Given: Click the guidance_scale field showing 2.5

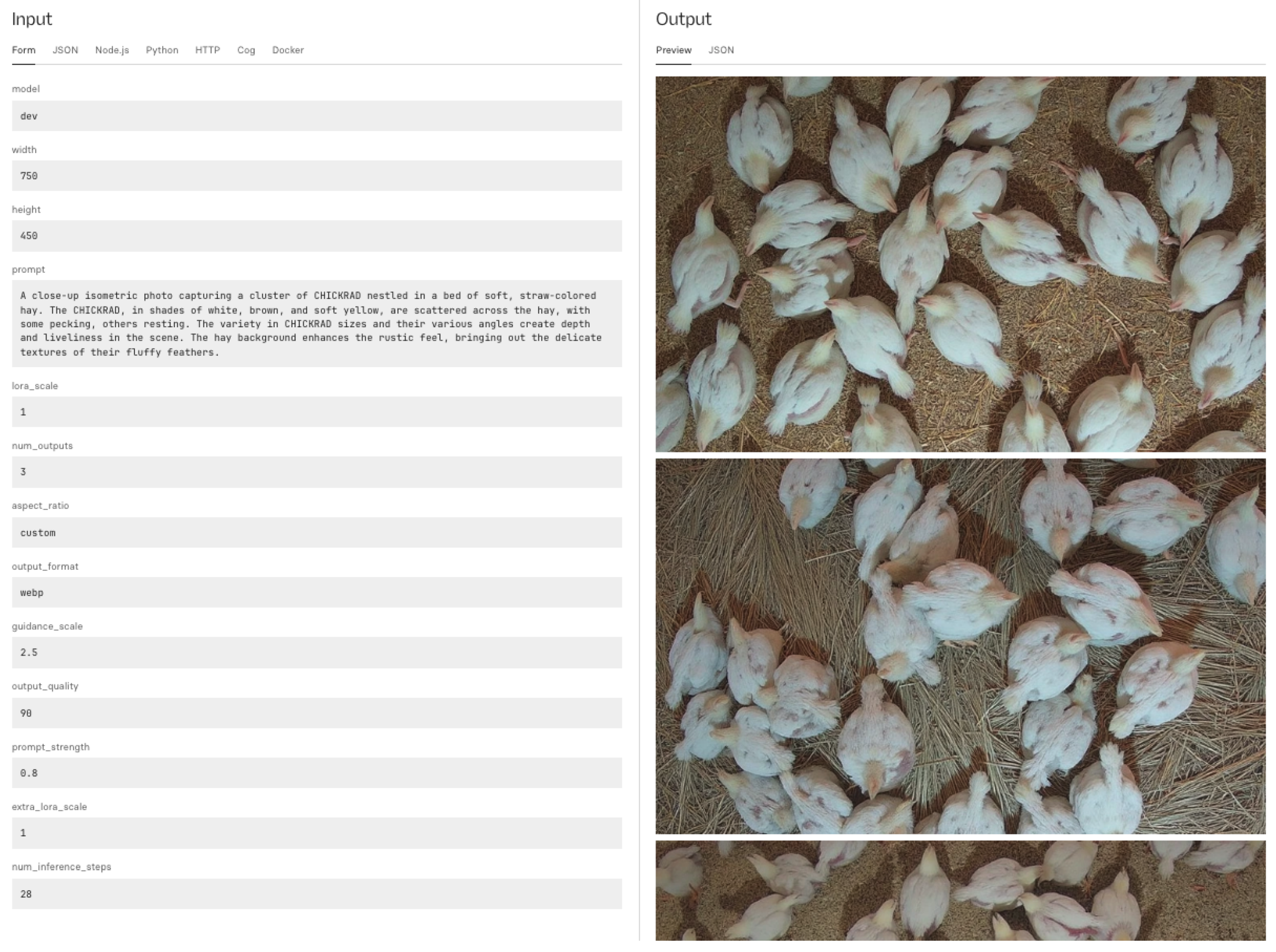Looking at the screenshot, I should (316, 652).
